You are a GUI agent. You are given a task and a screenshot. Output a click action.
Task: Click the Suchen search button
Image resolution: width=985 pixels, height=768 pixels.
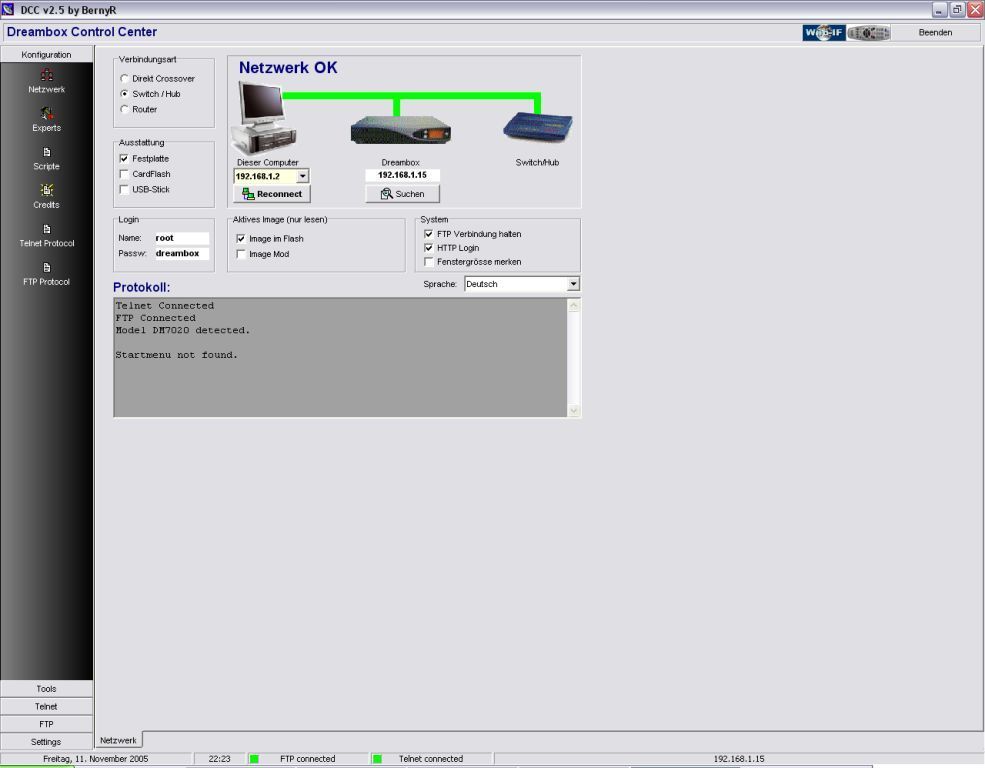click(x=403, y=194)
